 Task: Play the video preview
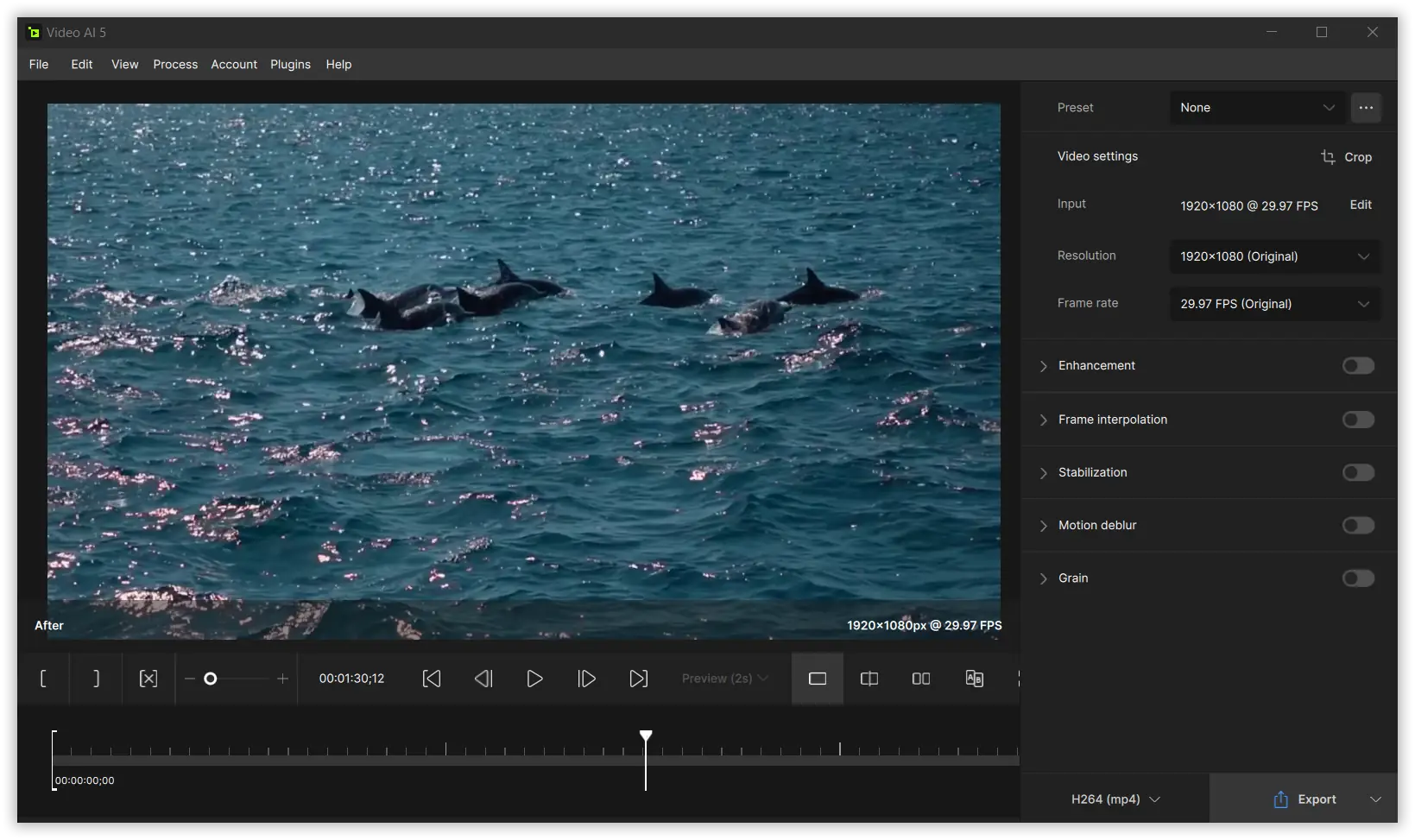point(534,679)
